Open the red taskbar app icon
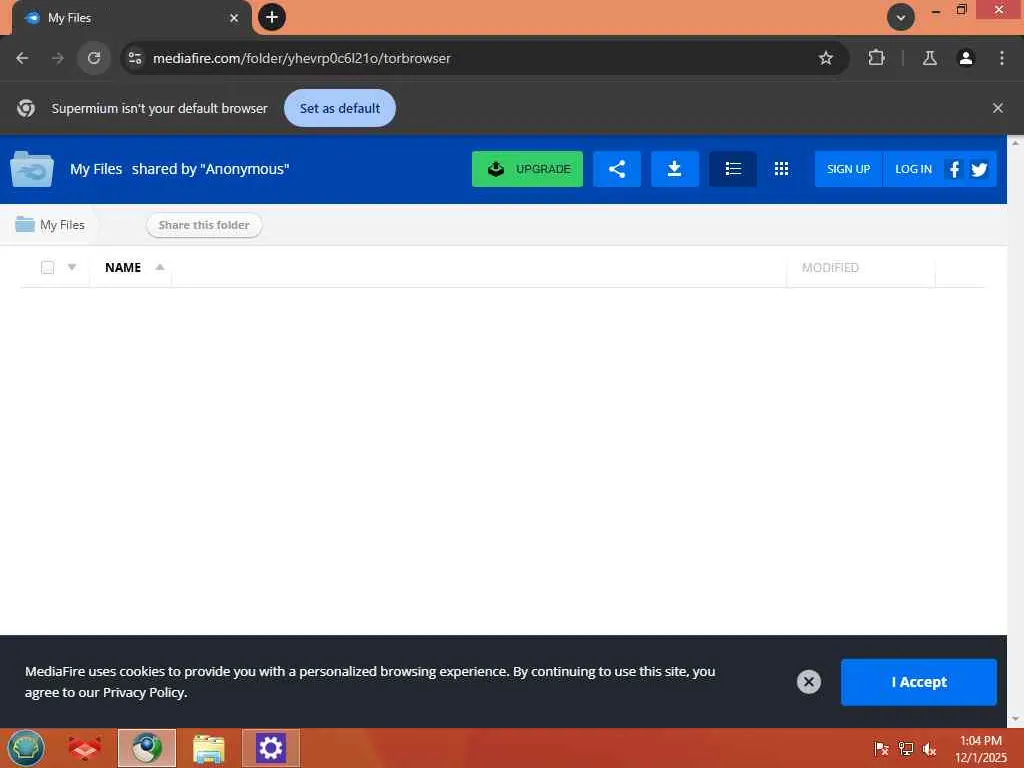 (x=84, y=748)
